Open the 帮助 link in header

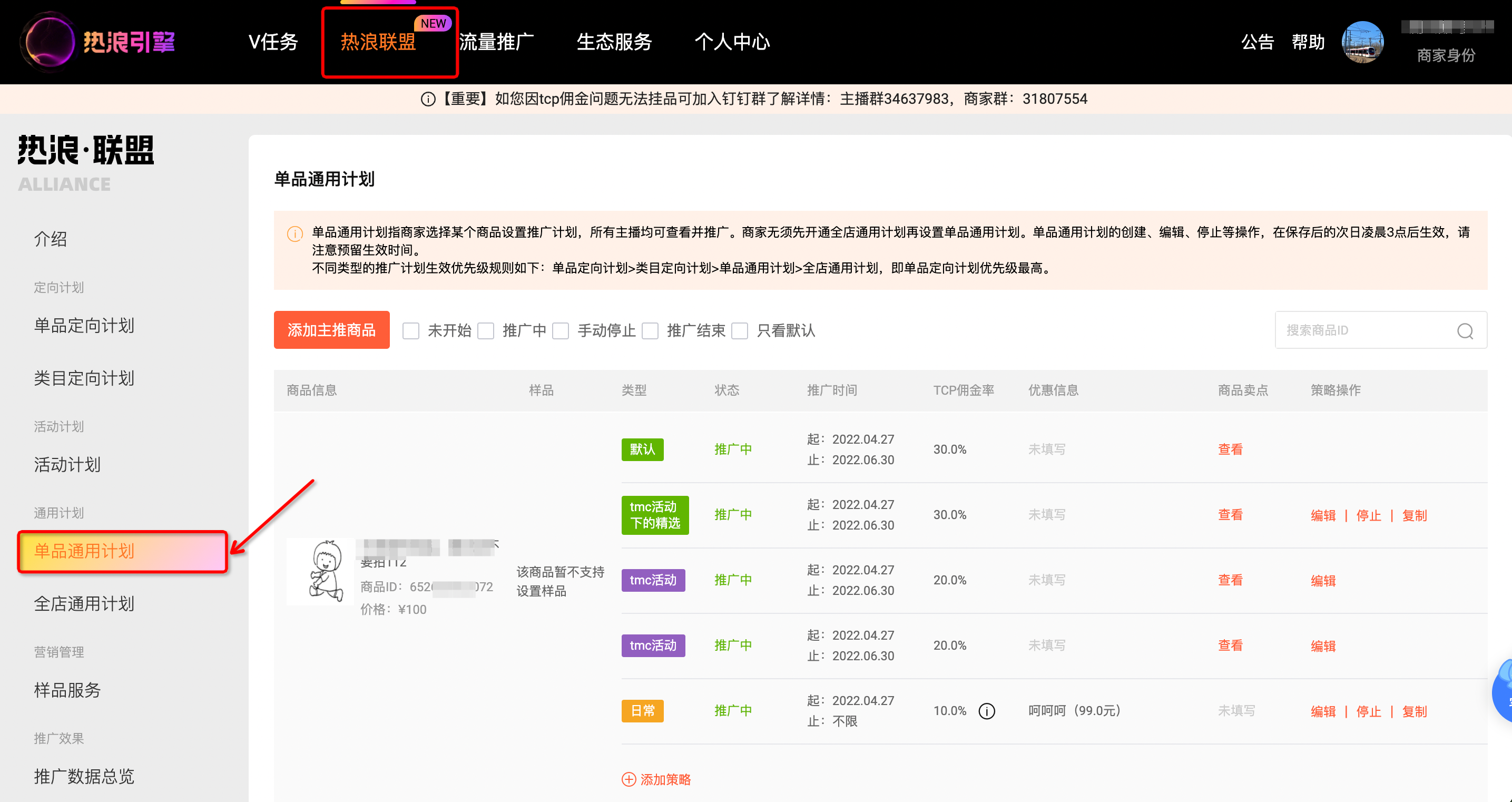pyautogui.click(x=1308, y=42)
